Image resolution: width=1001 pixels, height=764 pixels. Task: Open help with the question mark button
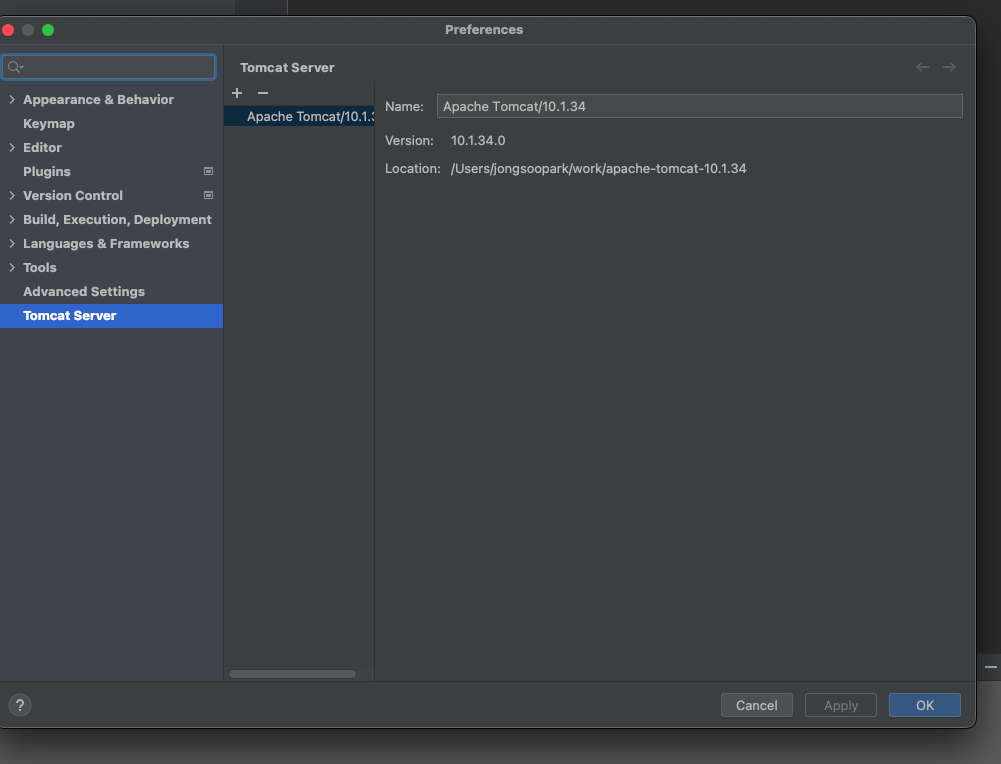[20, 705]
